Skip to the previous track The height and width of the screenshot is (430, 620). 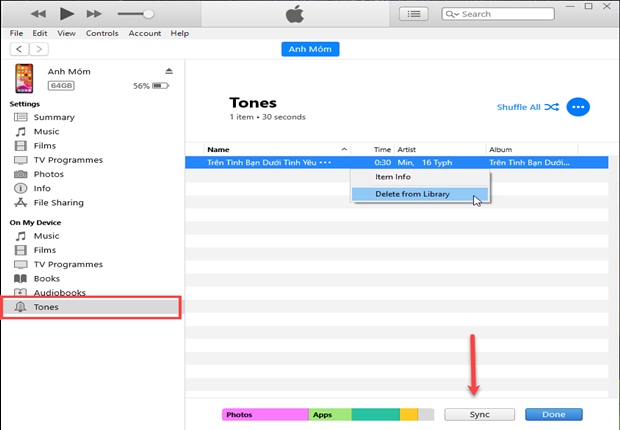pos(40,14)
